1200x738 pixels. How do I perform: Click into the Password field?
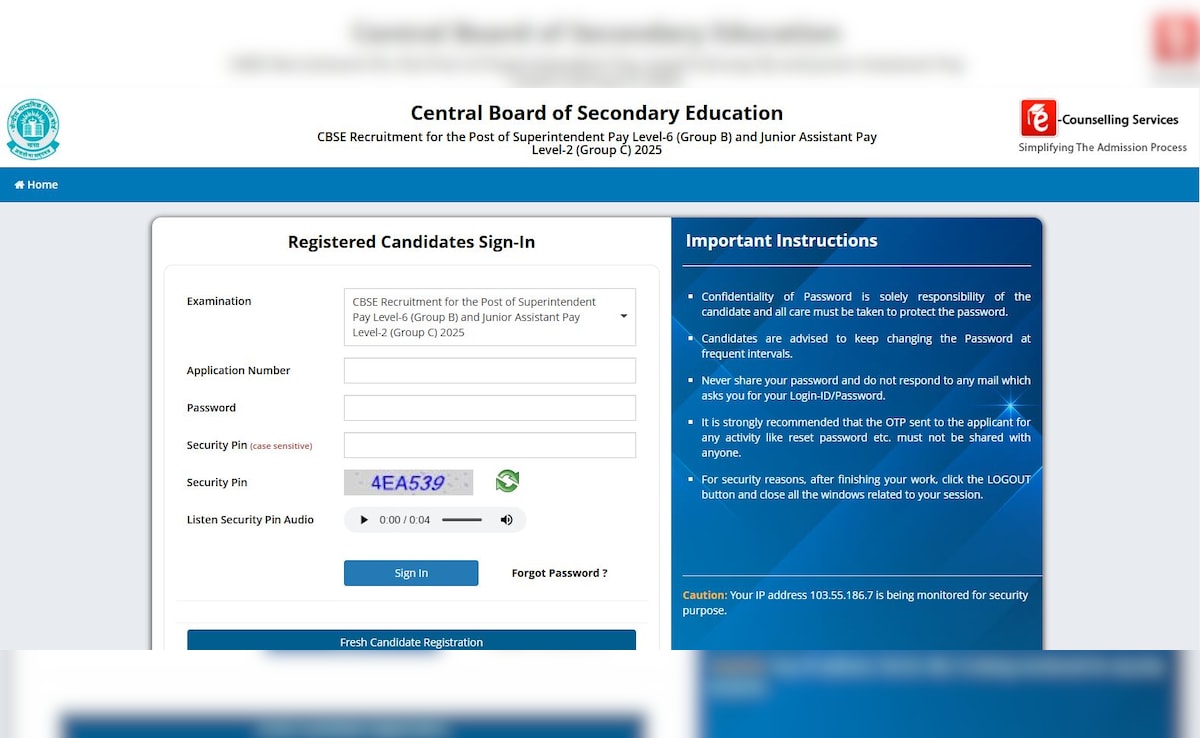coord(490,408)
